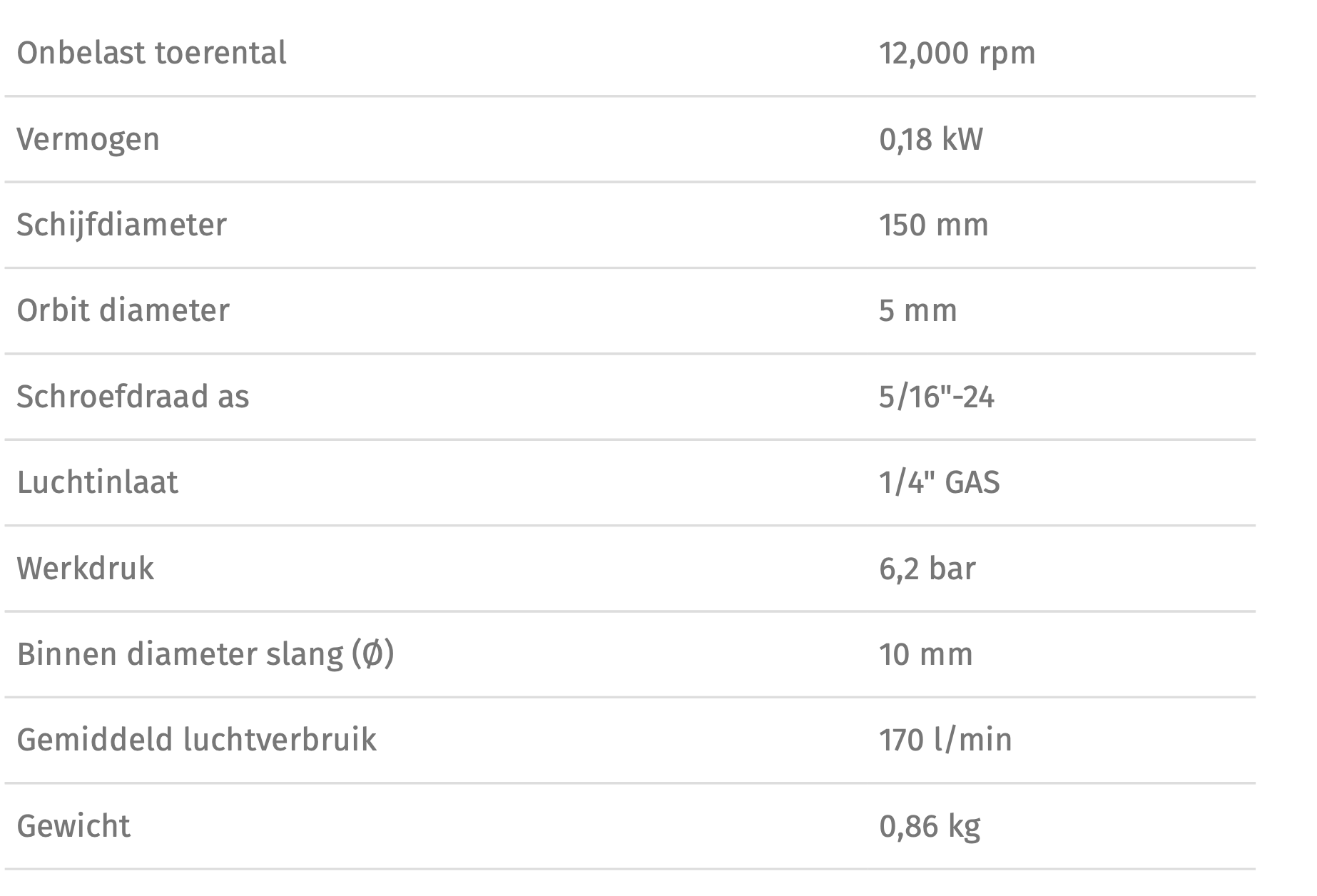Select the 150 mm value
Viewport: 1317px width, 896px height.
933,225
